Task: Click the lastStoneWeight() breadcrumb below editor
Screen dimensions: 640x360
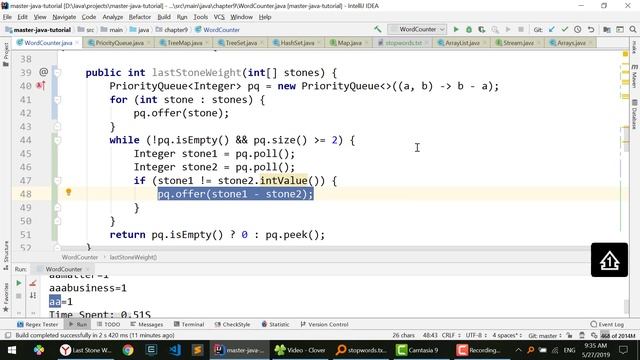Action: tap(133, 257)
